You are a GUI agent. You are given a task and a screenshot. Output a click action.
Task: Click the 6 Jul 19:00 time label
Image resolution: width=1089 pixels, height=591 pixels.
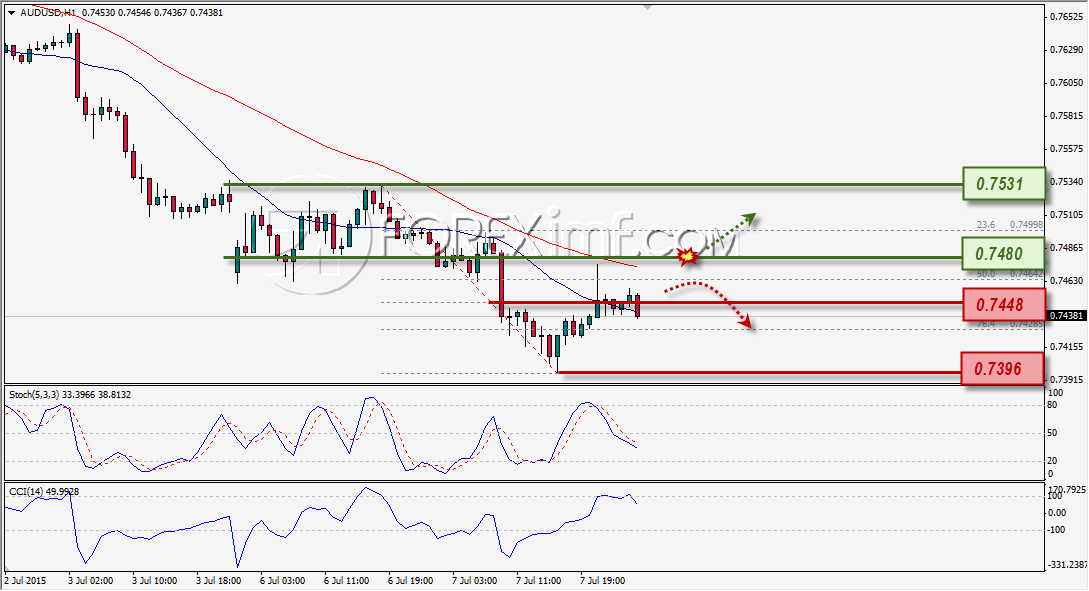pyautogui.click(x=410, y=581)
